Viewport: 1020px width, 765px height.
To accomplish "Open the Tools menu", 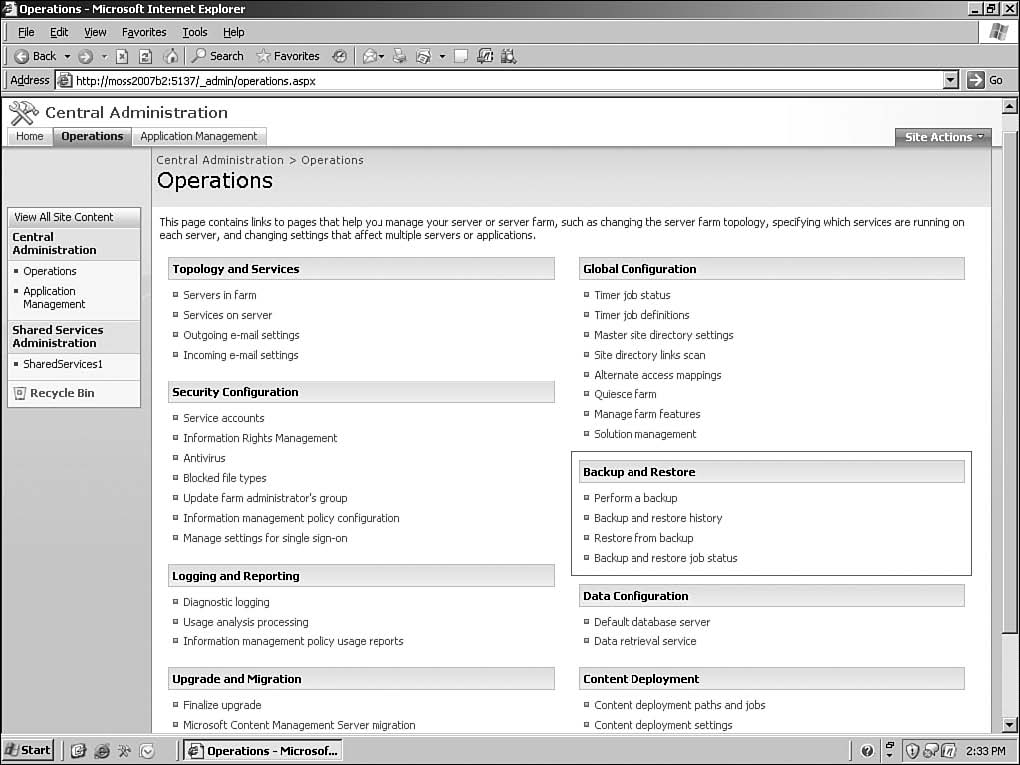I will [x=194, y=32].
